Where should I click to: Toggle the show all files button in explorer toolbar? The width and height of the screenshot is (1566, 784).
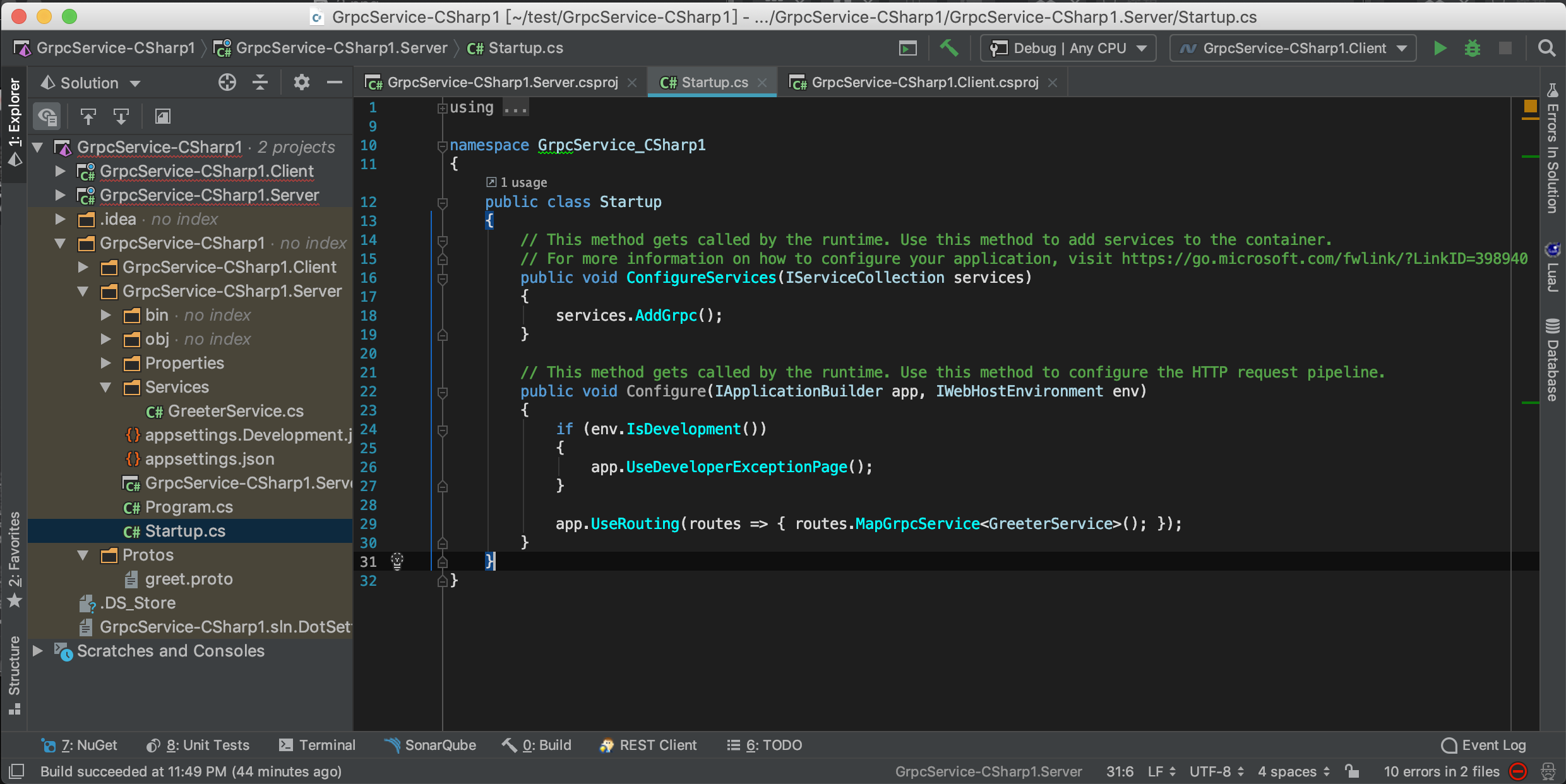[47, 116]
